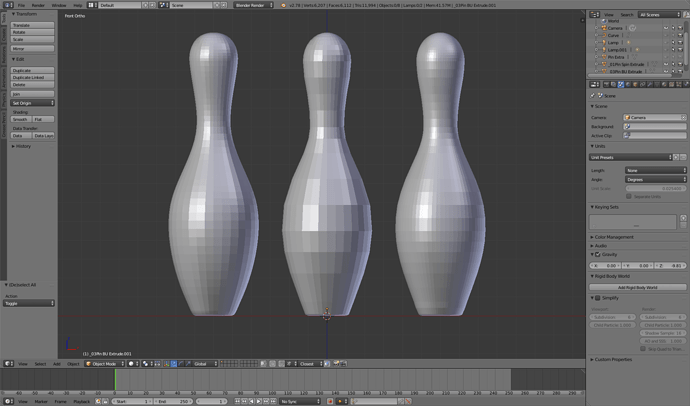Open the Particles properties tab icon
This screenshot has height=406, width=690.
tap(679, 84)
